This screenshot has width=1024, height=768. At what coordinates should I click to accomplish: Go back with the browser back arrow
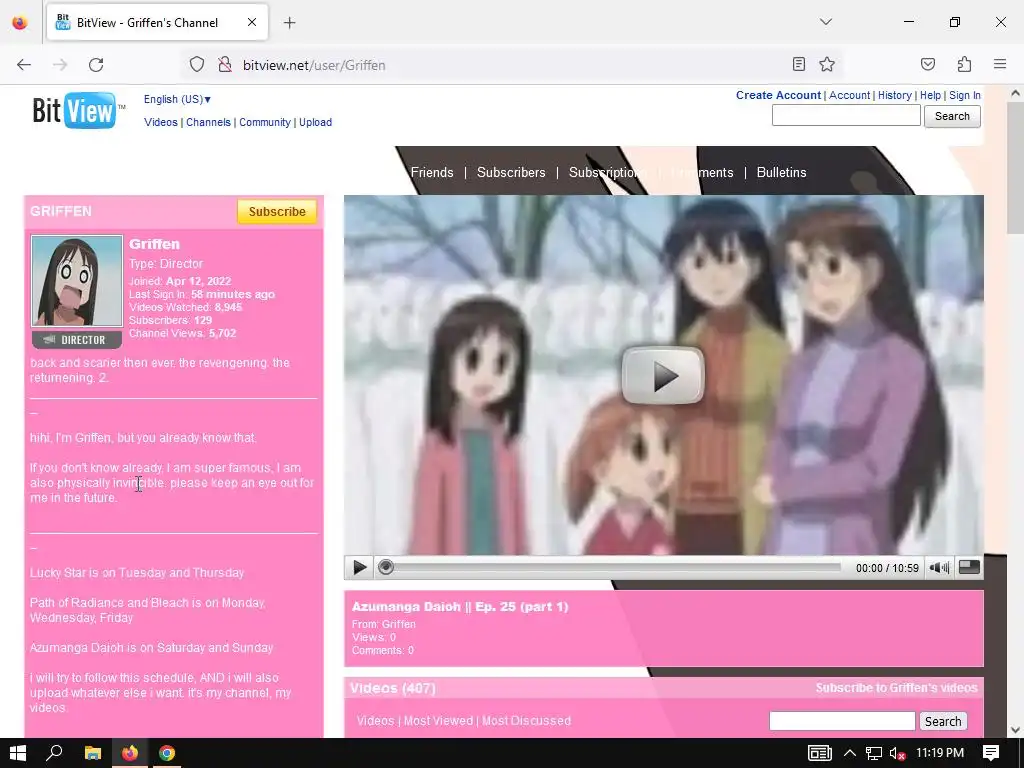[24, 65]
